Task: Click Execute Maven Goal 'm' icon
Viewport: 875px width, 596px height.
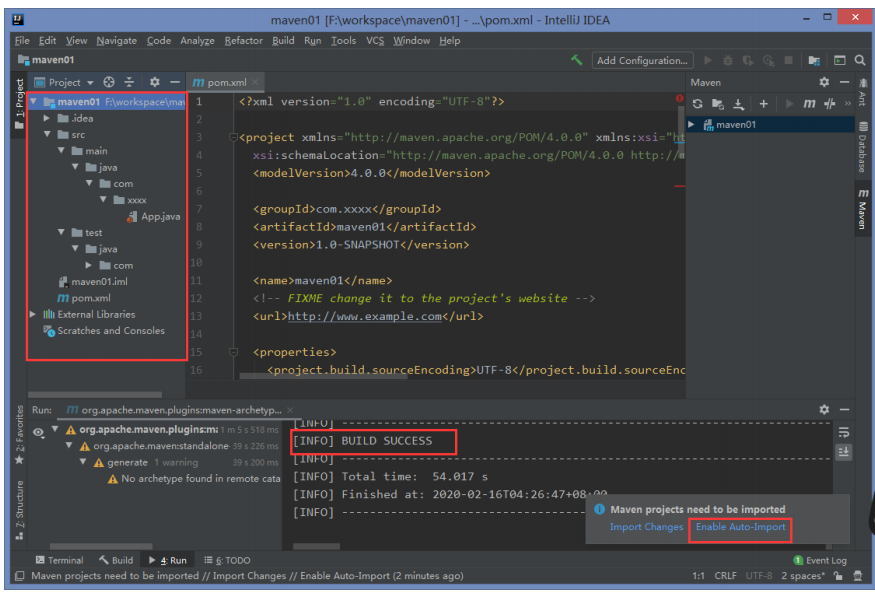Action: [809, 104]
